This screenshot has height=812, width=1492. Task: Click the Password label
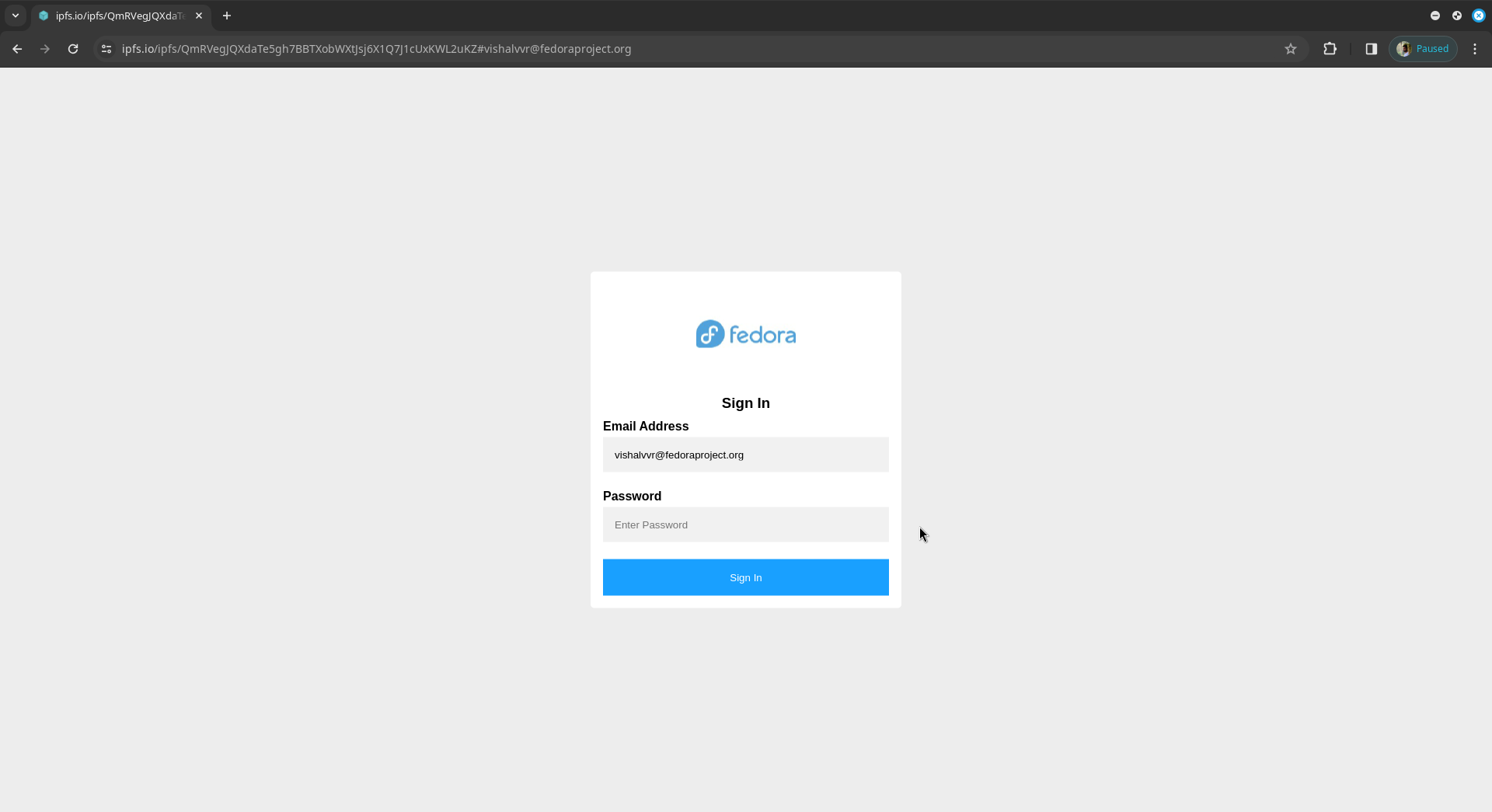click(x=632, y=497)
